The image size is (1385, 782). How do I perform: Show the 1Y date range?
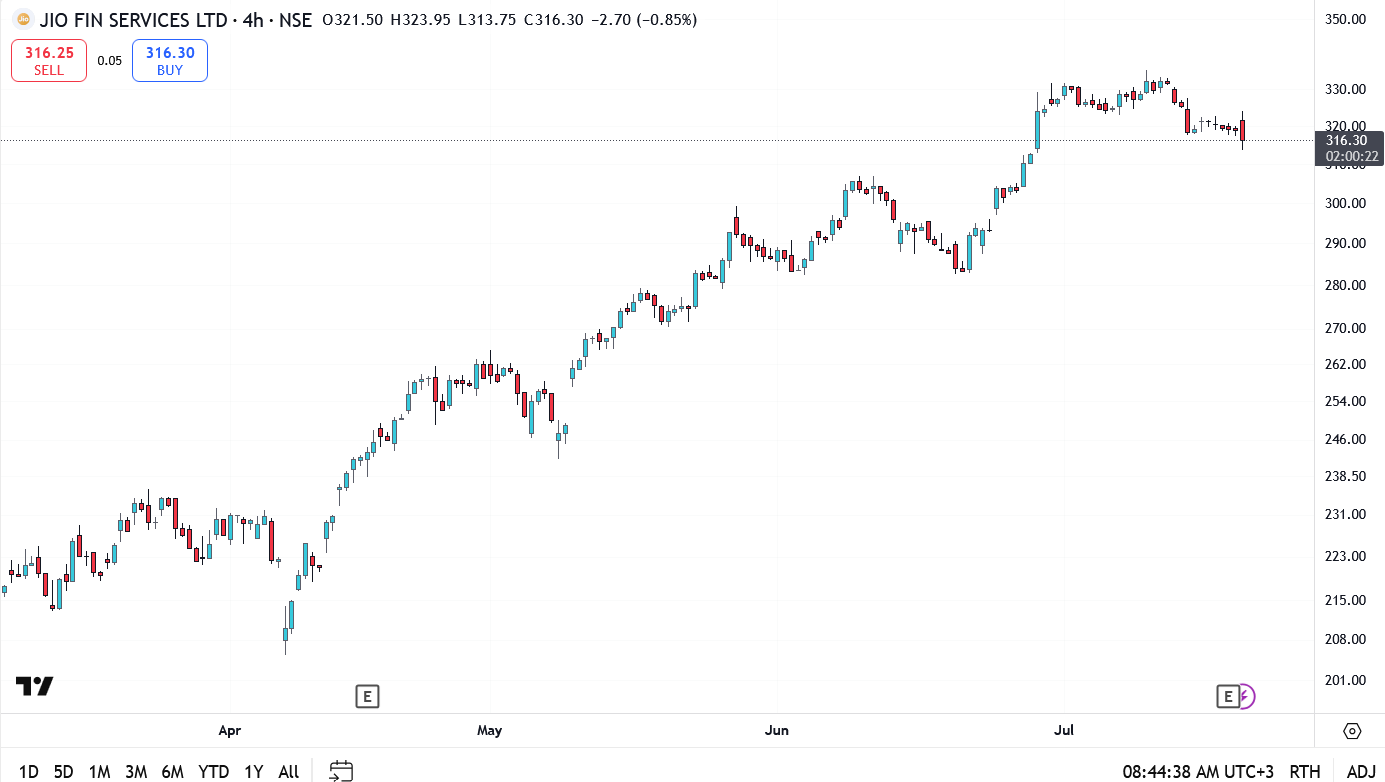(254, 771)
